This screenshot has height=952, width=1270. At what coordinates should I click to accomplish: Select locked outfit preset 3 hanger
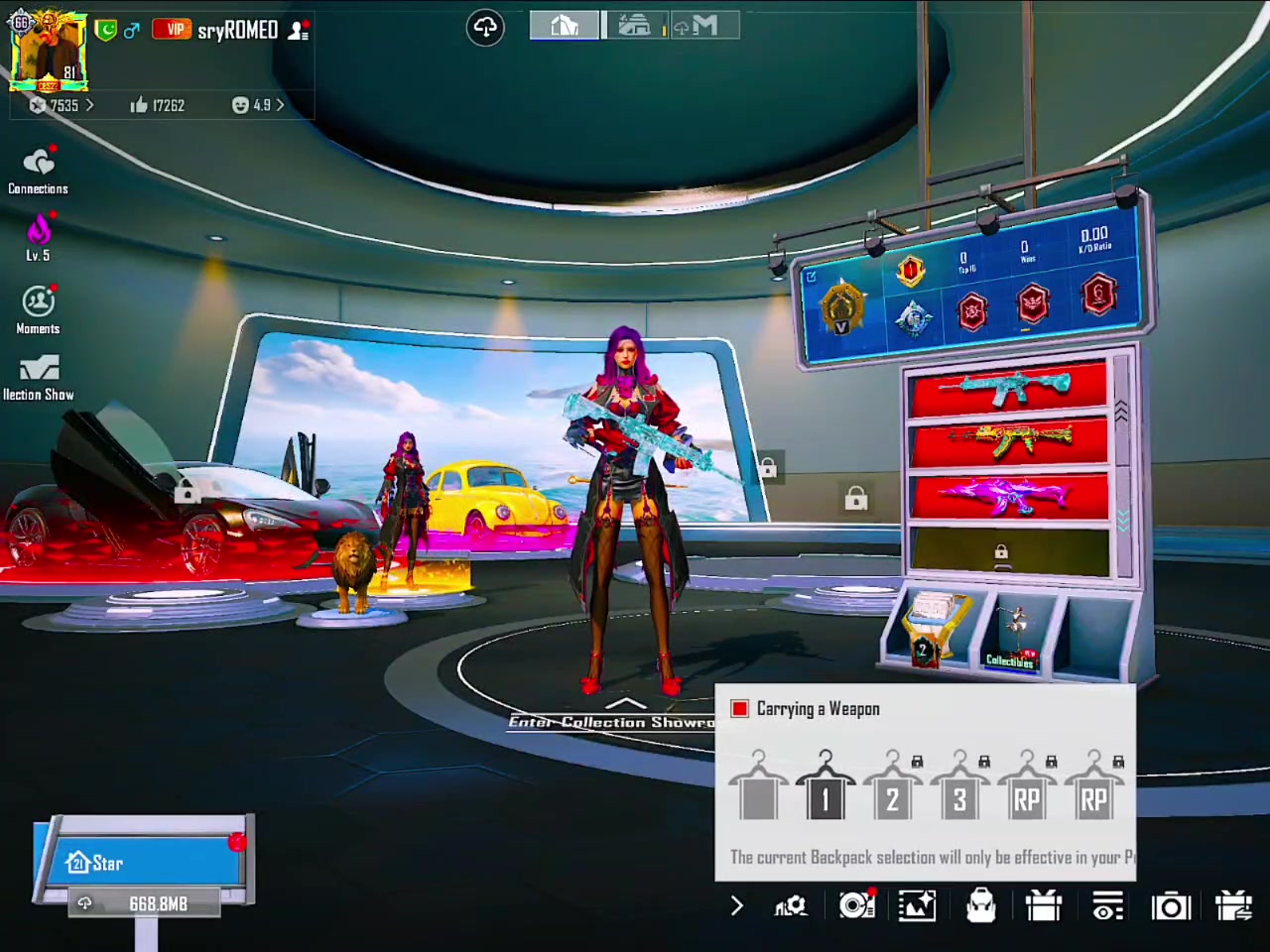click(959, 786)
